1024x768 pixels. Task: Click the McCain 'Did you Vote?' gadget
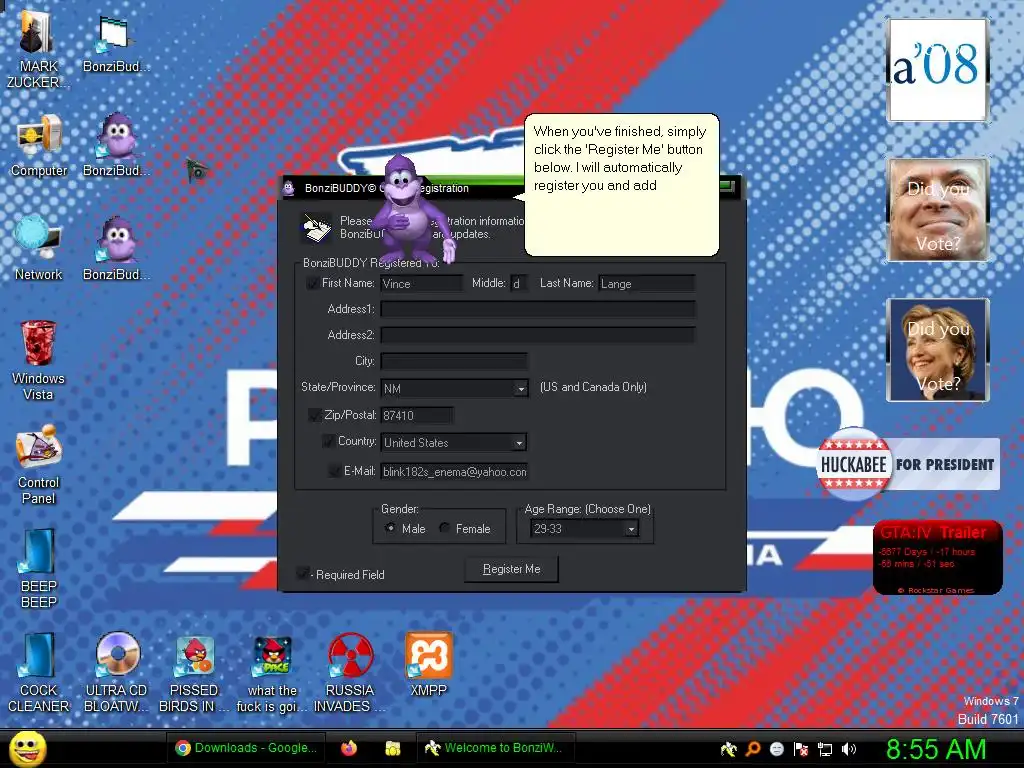tap(937, 210)
